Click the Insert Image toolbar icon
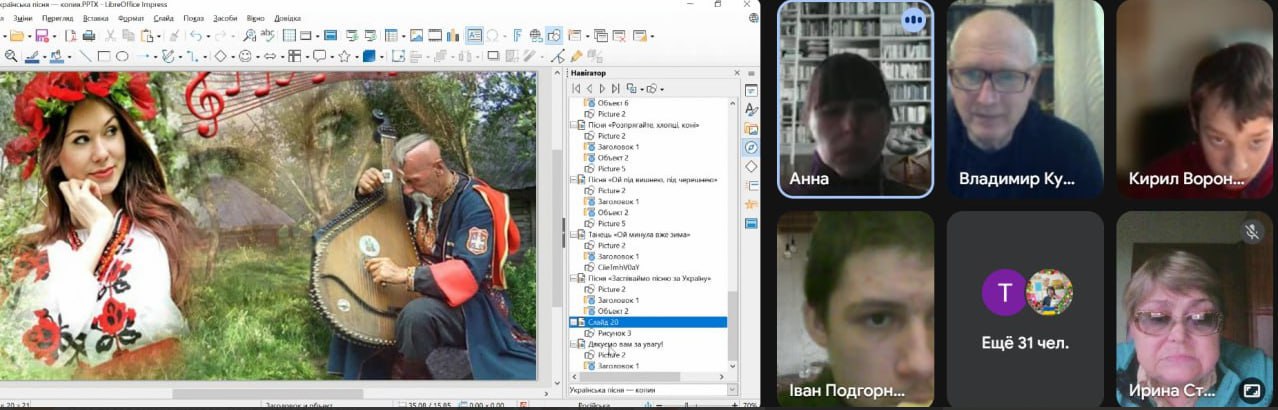 (416, 36)
